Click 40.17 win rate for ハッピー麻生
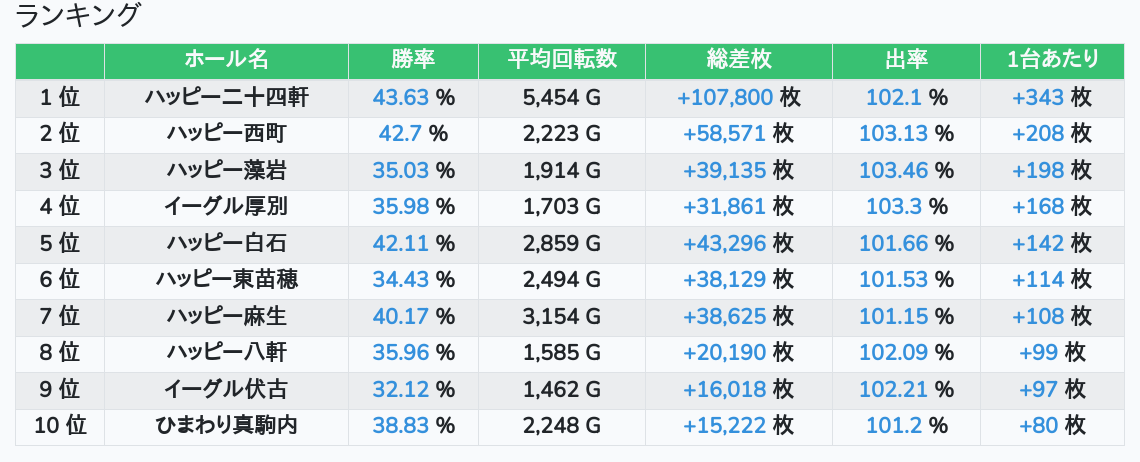The width and height of the screenshot is (1140, 462). click(x=400, y=316)
